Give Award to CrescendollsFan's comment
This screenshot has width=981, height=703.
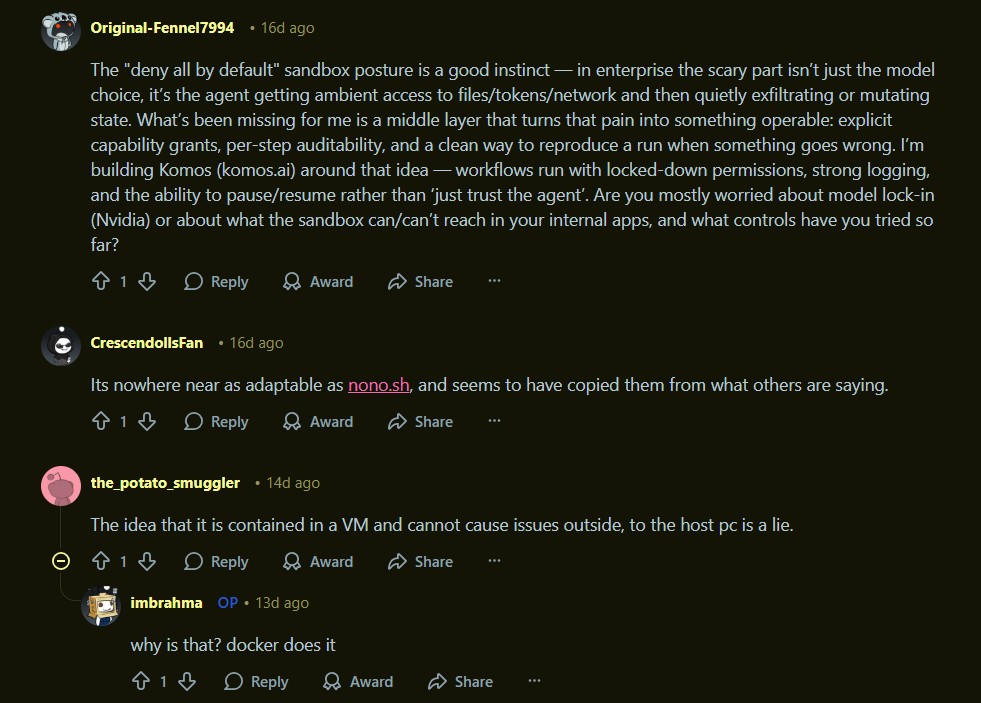coord(318,422)
